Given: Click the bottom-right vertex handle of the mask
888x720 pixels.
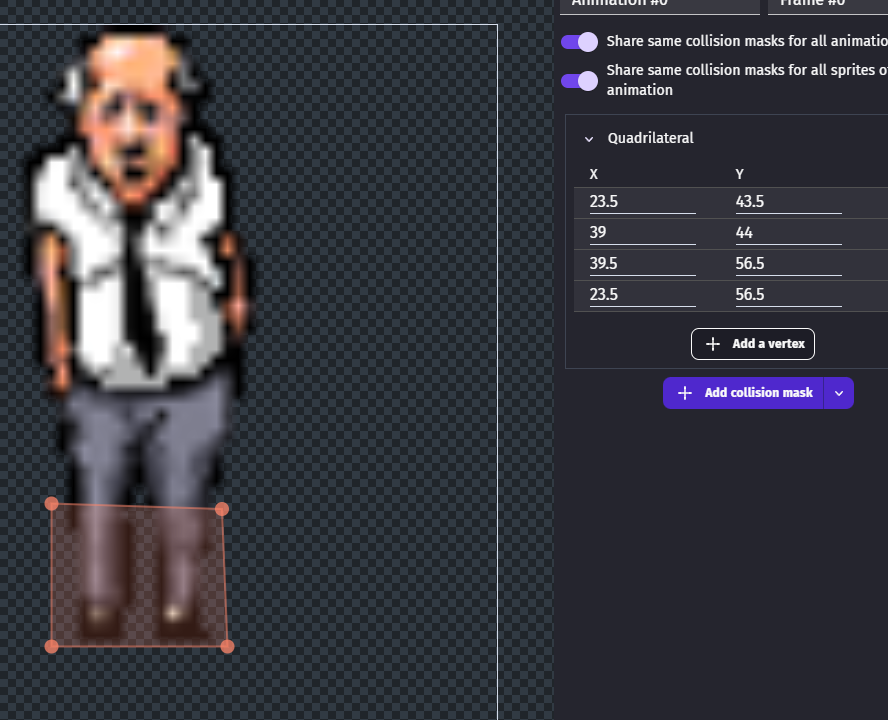Looking at the screenshot, I should point(227,646).
